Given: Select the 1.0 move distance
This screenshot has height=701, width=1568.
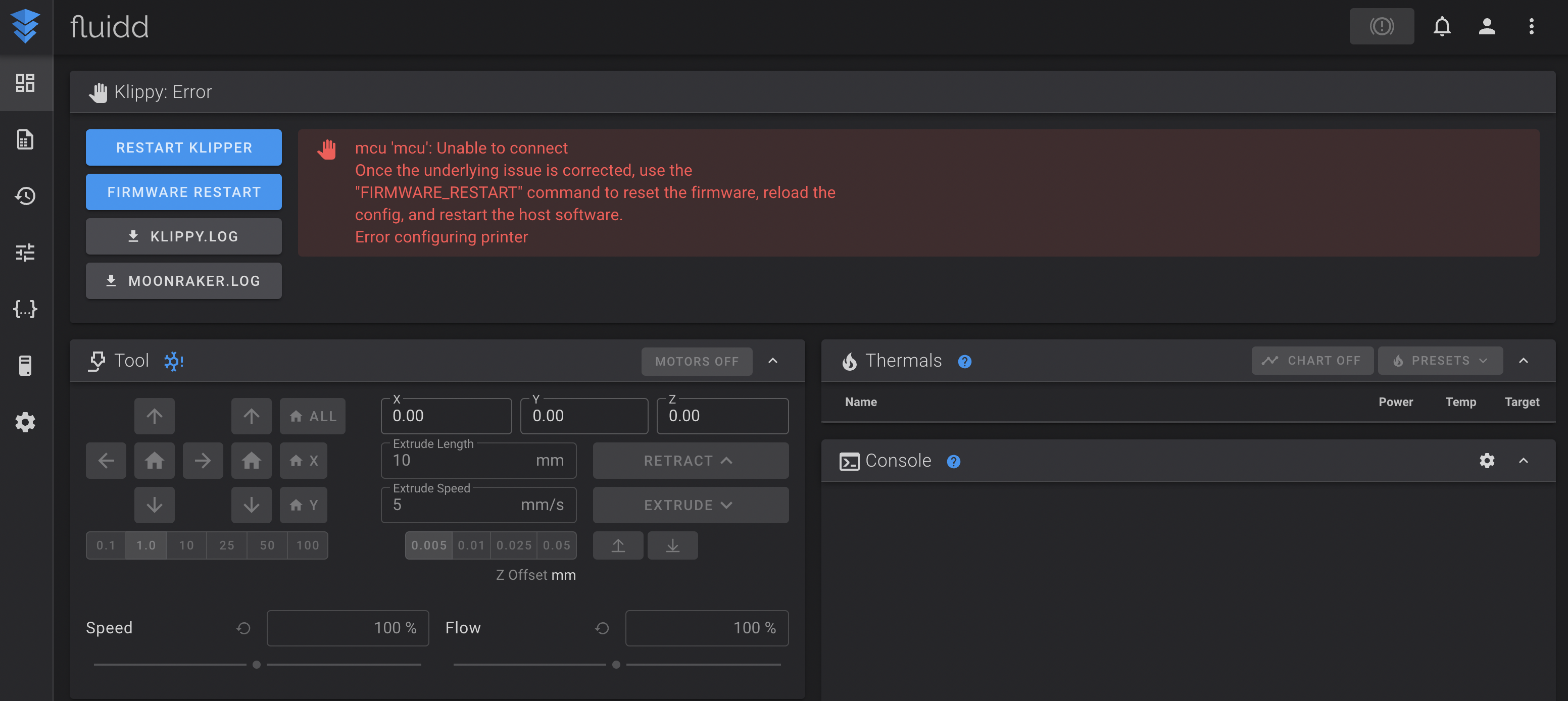Looking at the screenshot, I should pos(146,545).
